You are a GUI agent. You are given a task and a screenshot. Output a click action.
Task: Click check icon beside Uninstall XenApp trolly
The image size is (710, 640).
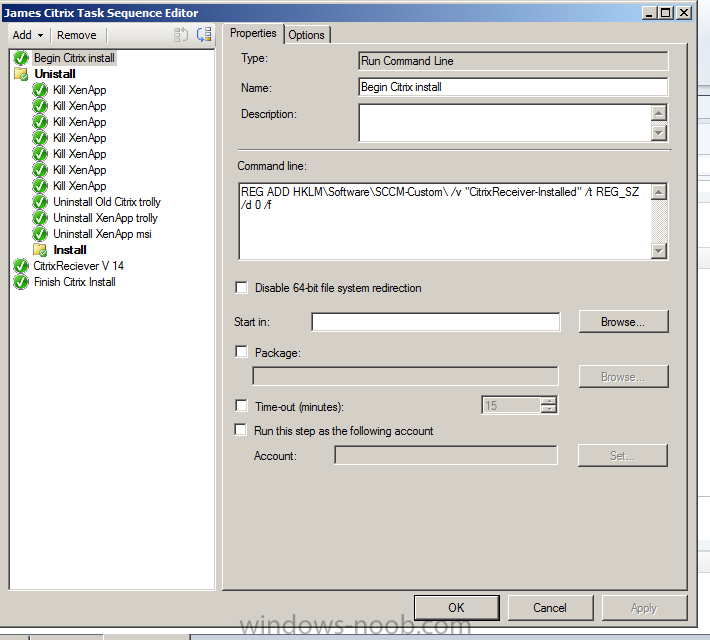pyautogui.click(x=40, y=218)
